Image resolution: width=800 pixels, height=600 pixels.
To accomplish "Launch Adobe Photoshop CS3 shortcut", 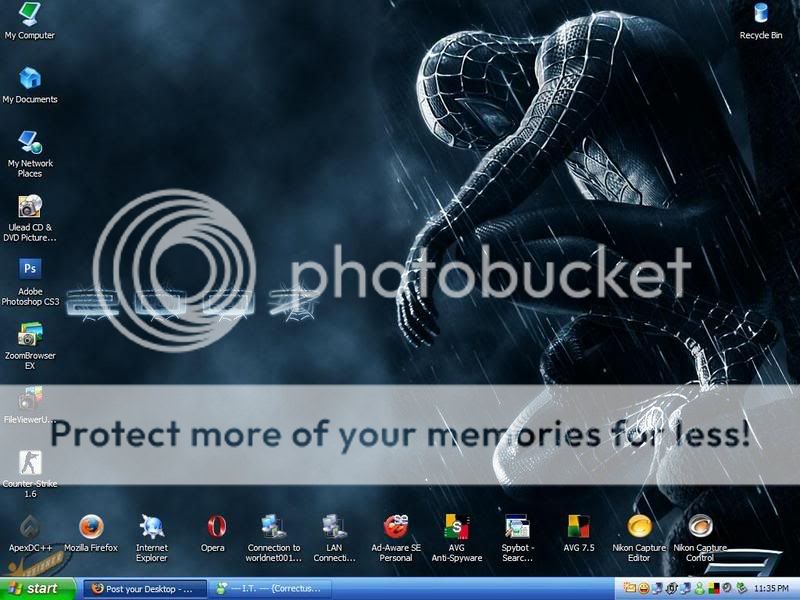I will [30, 282].
